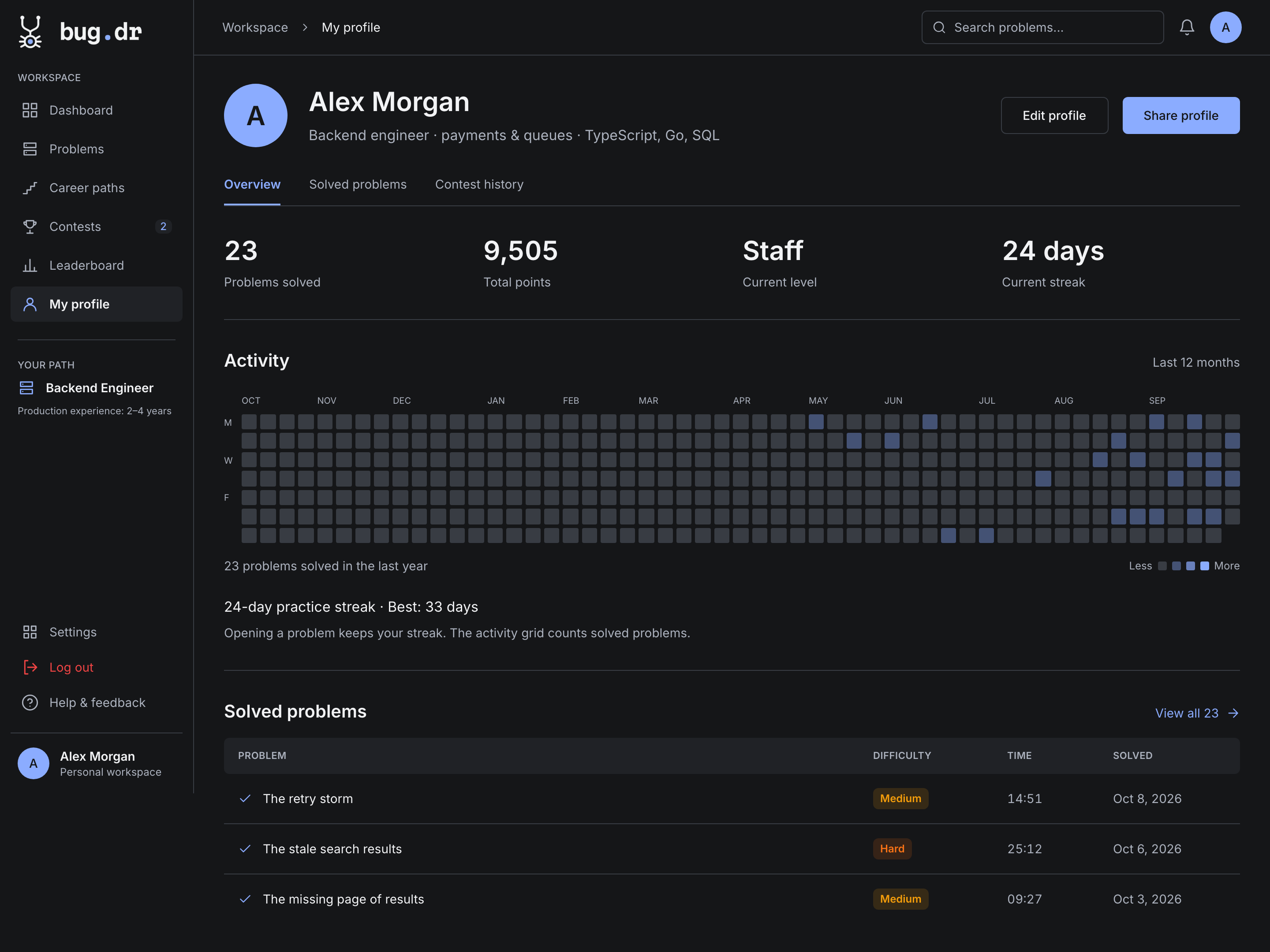Switch to the Overview tab
Image resolution: width=1270 pixels, height=952 pixels.
coord(252,184)
